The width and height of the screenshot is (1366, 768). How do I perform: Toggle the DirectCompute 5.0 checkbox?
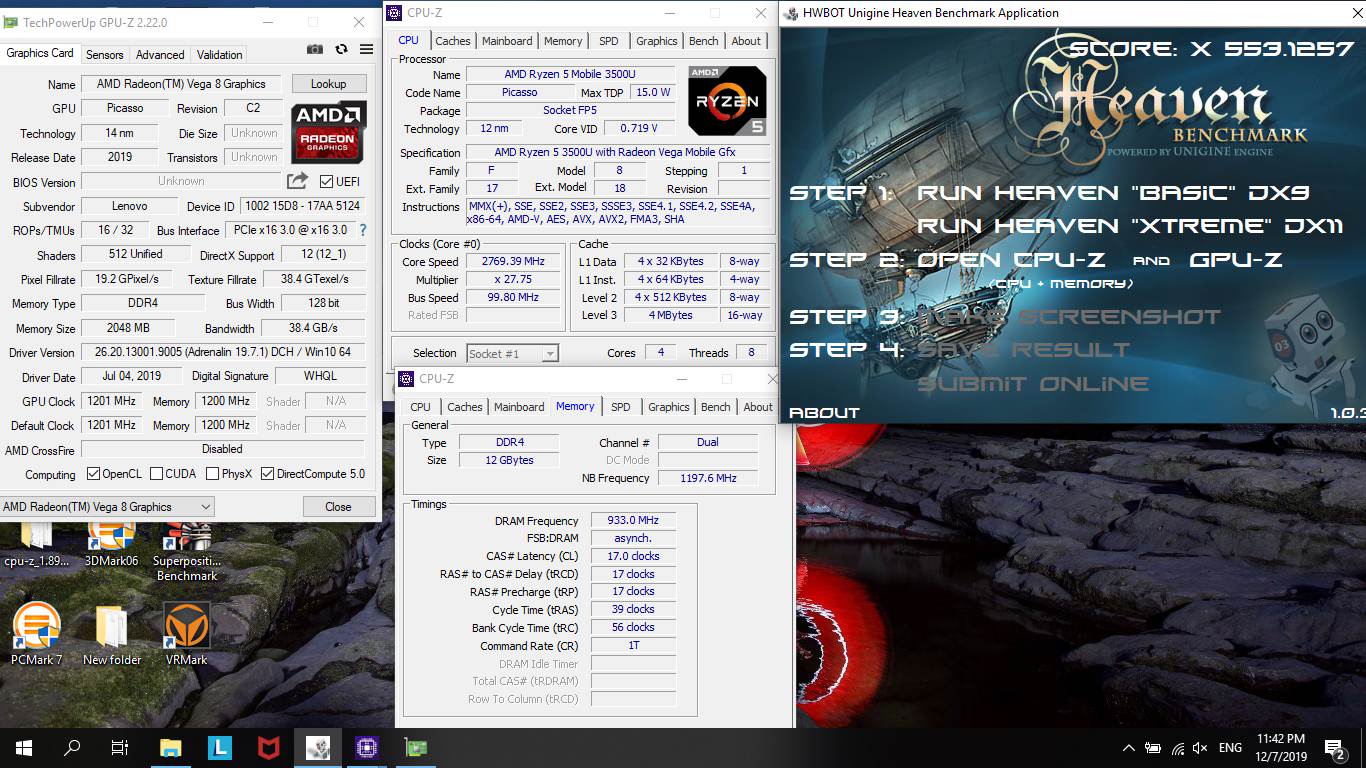coord(267,474)
